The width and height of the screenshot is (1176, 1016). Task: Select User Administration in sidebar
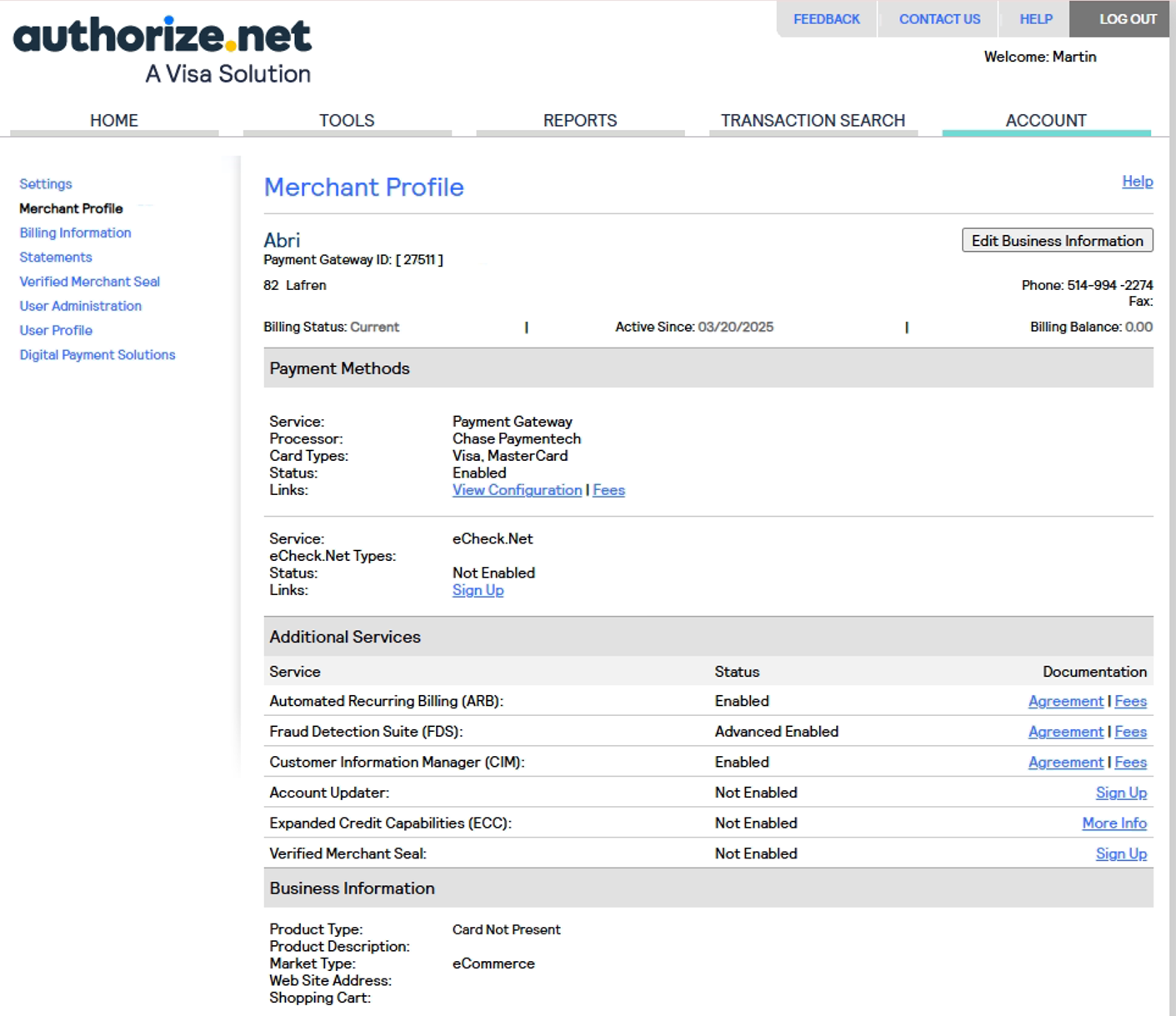80,306
